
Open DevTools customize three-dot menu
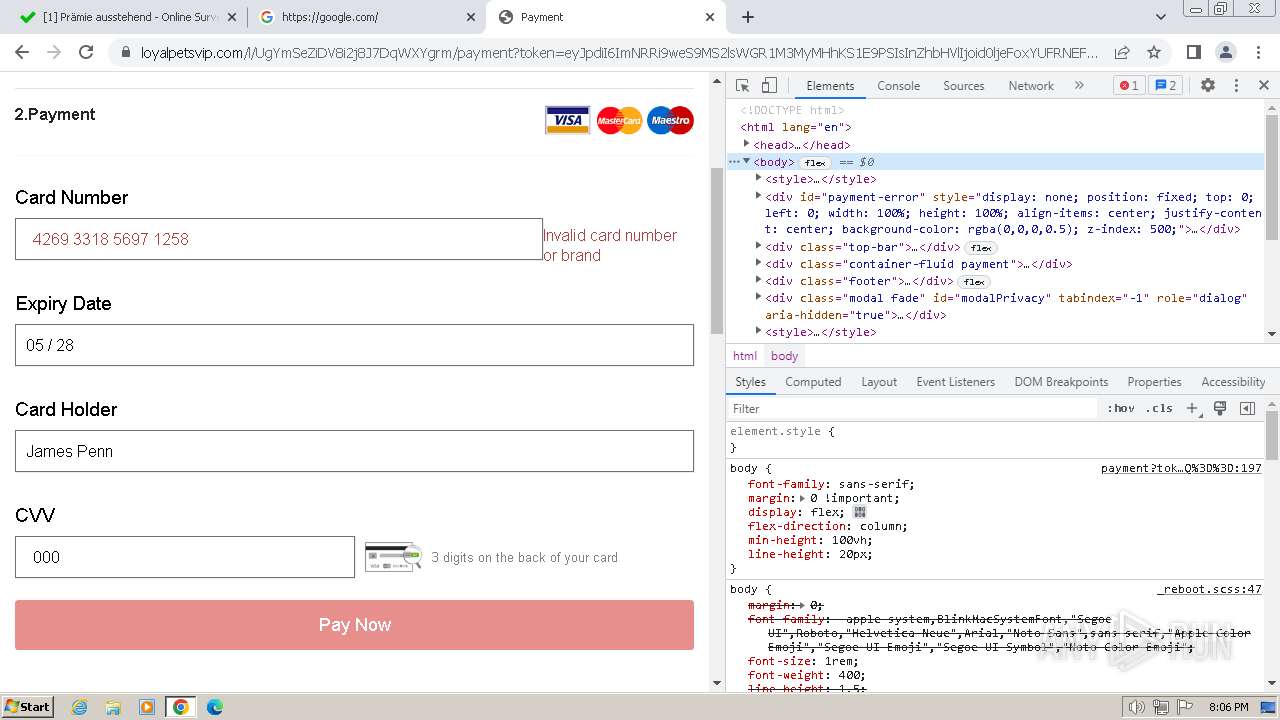(1236, 86)
